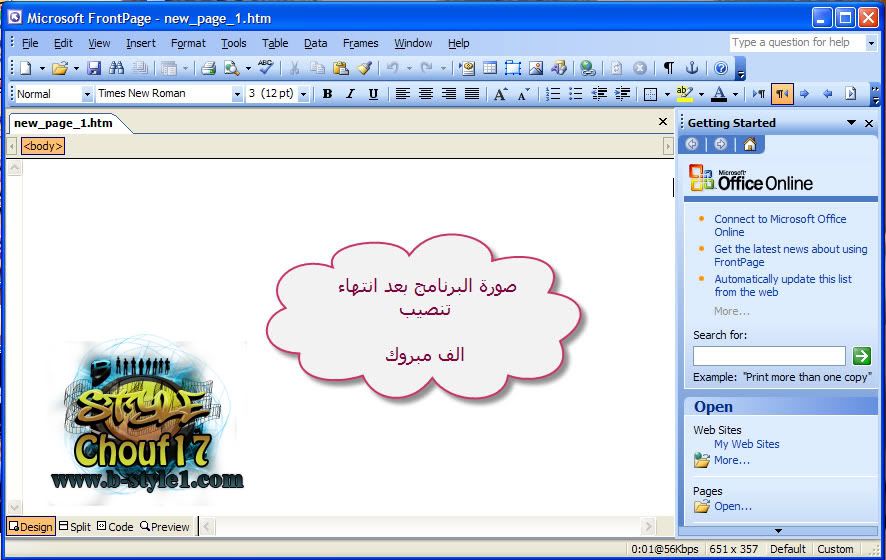
Task: Open the Style dropdown showing Normal
Action: (x=87, y=94)
